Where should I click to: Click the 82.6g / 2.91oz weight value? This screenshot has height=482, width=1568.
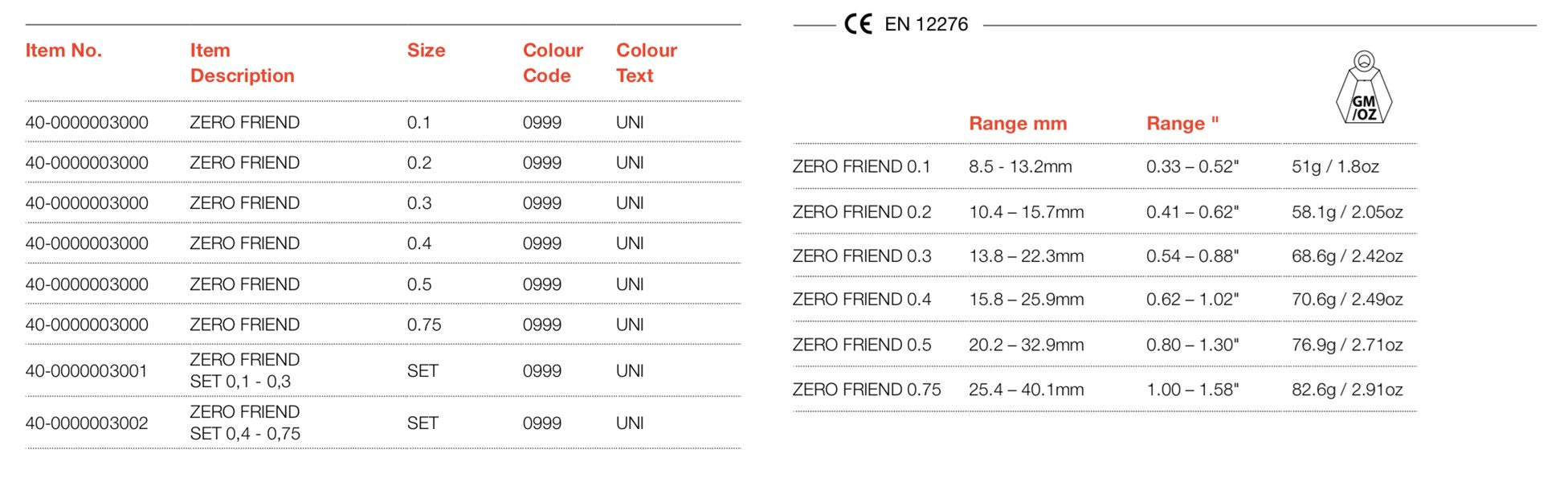pos(1347,390)
